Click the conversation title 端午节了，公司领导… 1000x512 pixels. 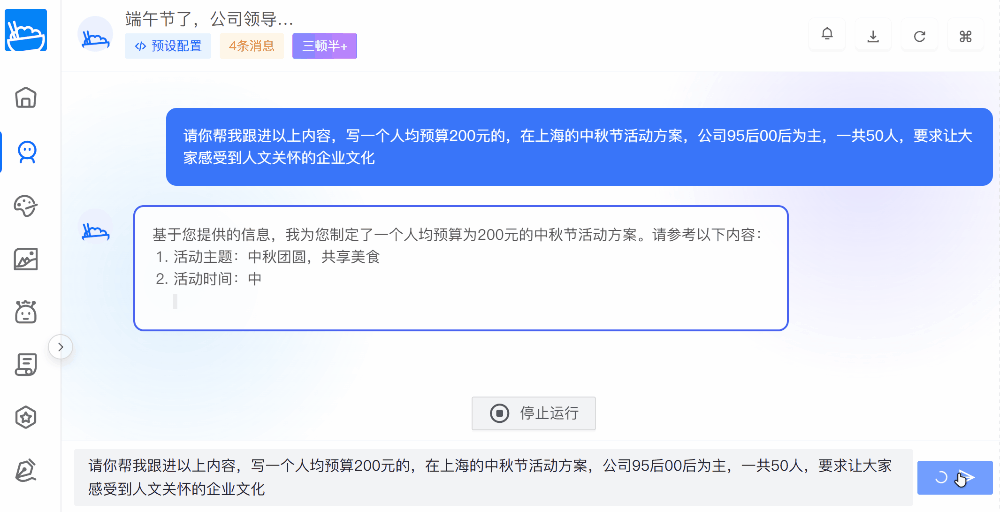click(209, 19)
